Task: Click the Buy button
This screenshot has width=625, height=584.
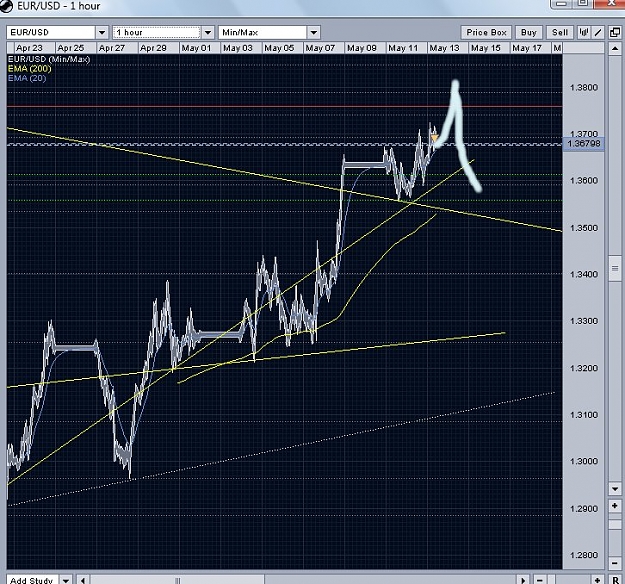Action: [x=529, y=32]
